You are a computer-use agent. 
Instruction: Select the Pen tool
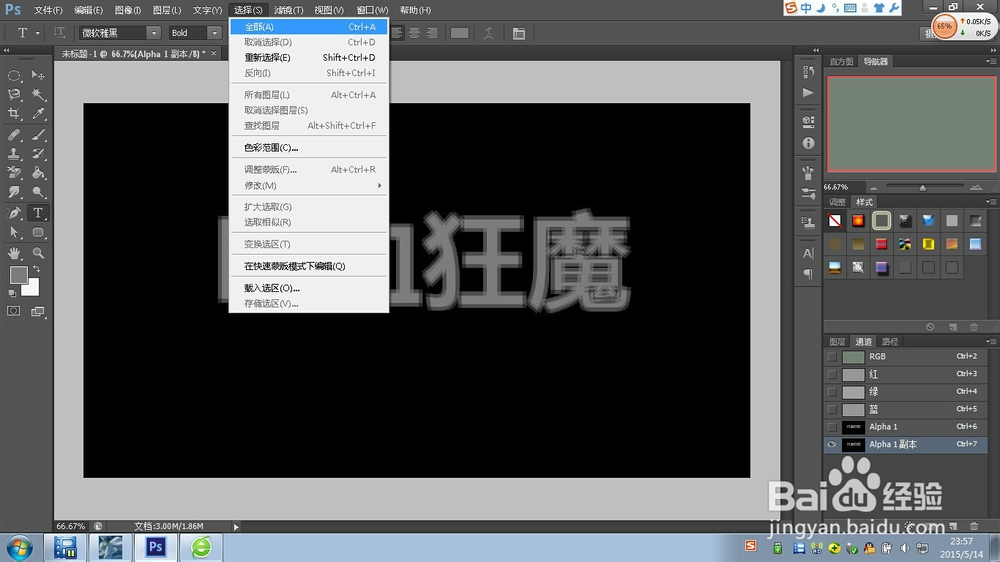tap(13, 213)
